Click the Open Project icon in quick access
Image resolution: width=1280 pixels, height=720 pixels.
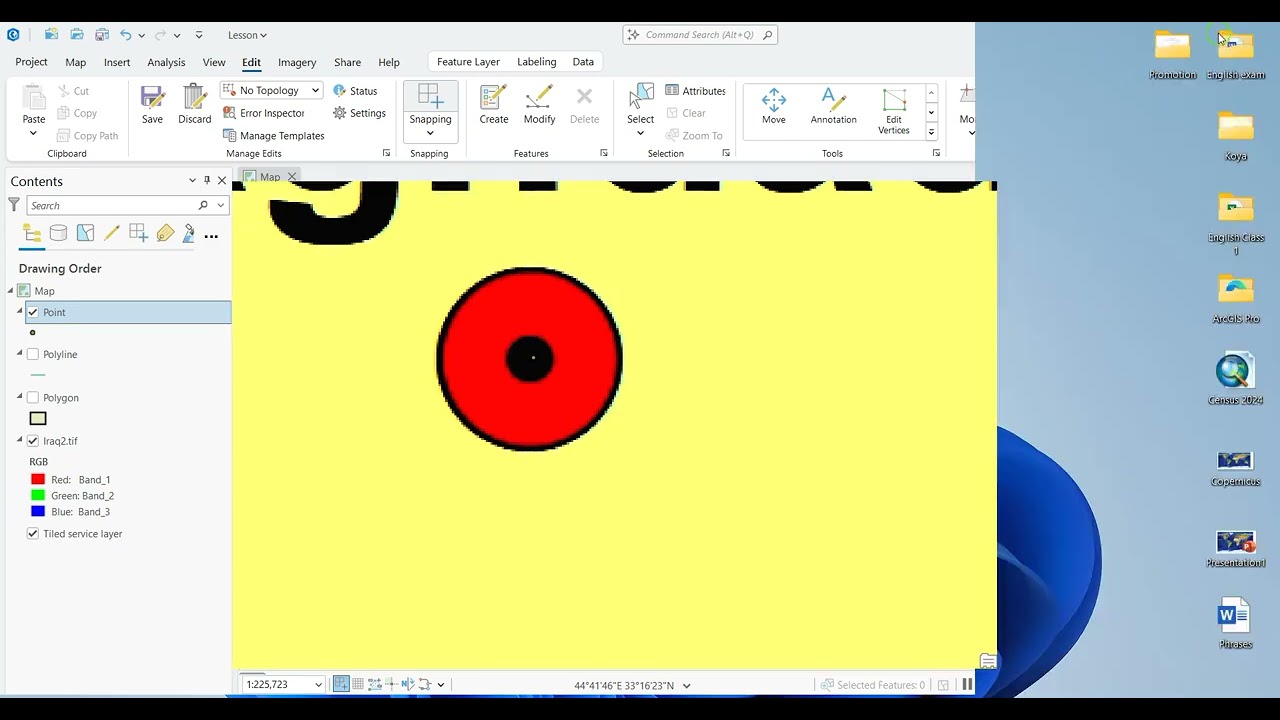click(76, 35)
